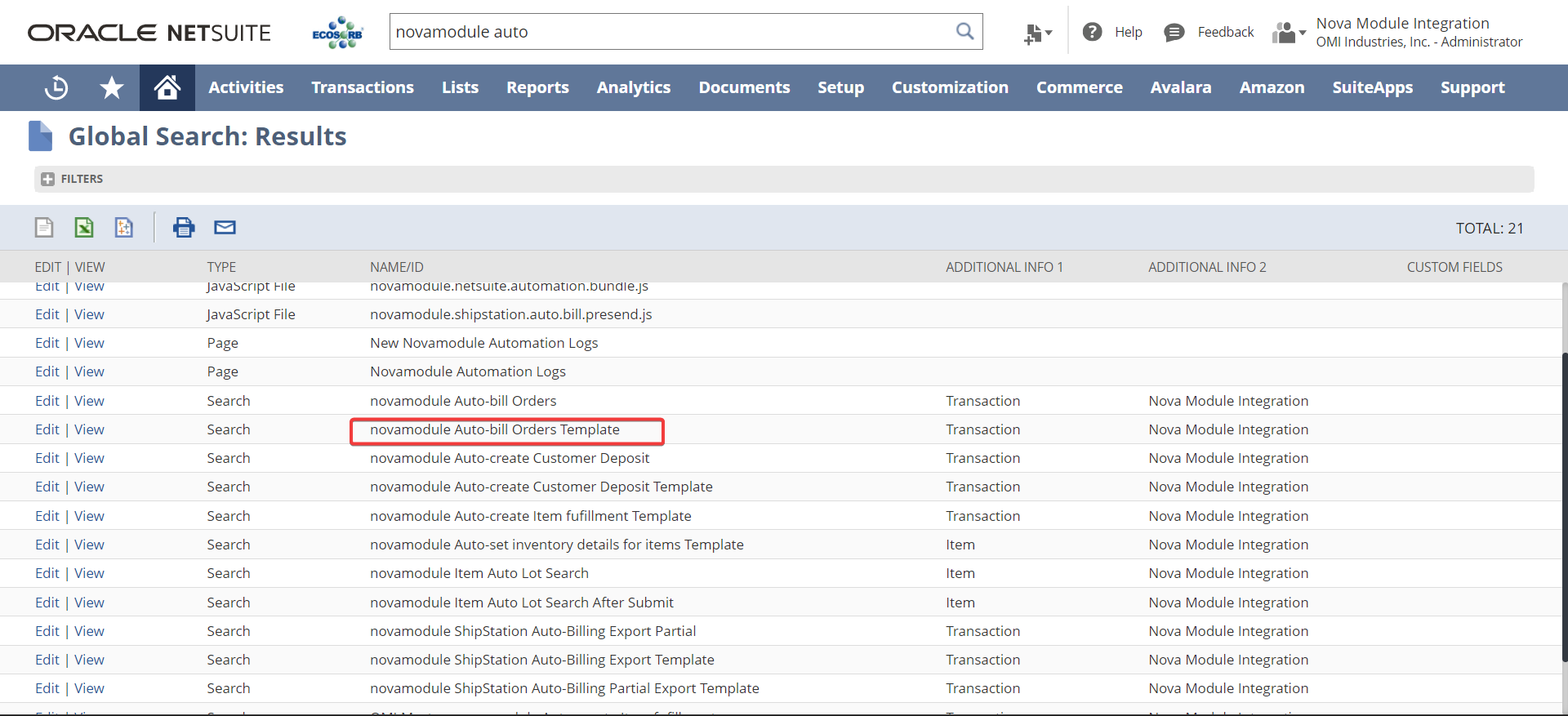Click the results list vertical scrollbar

point(1564,506)
